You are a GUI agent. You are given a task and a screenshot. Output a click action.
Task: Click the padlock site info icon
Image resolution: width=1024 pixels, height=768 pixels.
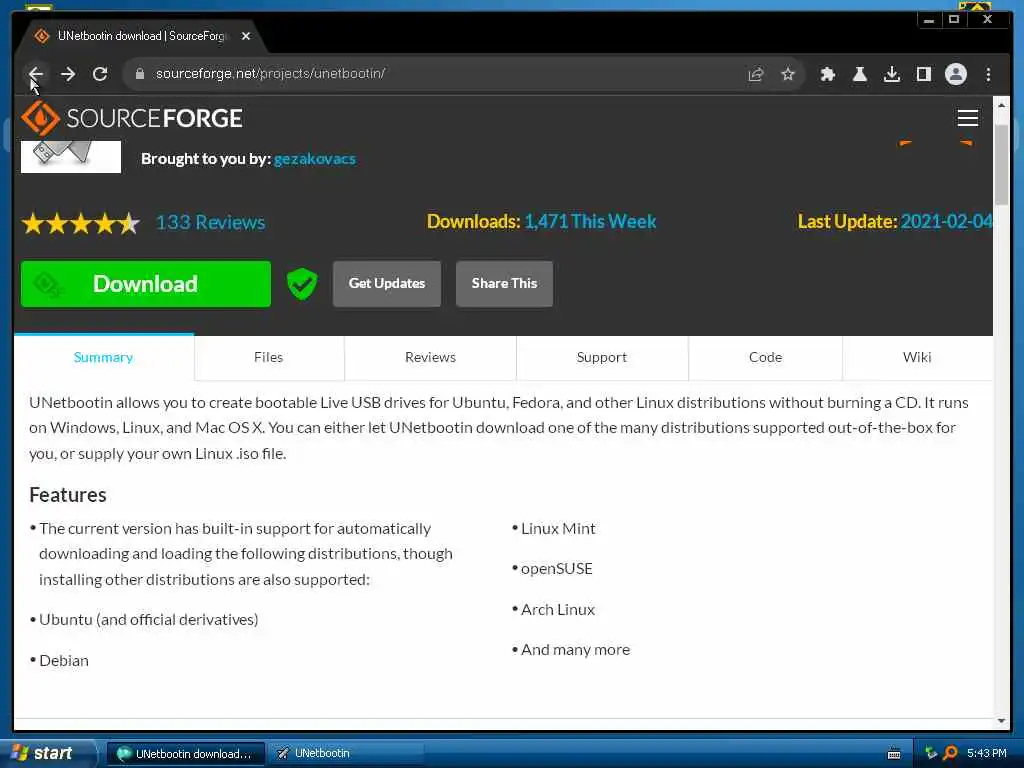[x=139, y=74]
